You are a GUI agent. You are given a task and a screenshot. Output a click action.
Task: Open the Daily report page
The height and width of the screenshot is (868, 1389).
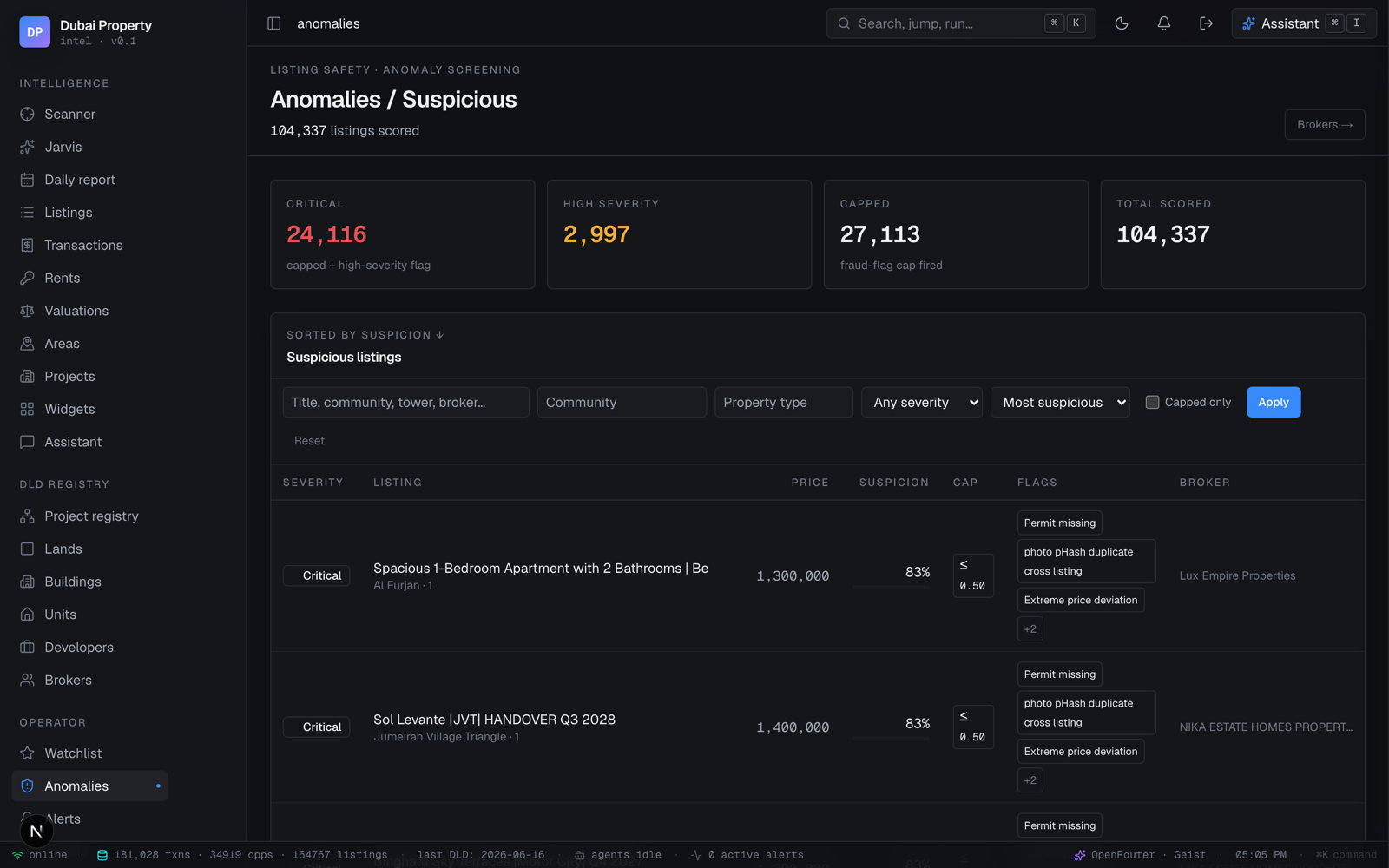click(x=90, y=180)
